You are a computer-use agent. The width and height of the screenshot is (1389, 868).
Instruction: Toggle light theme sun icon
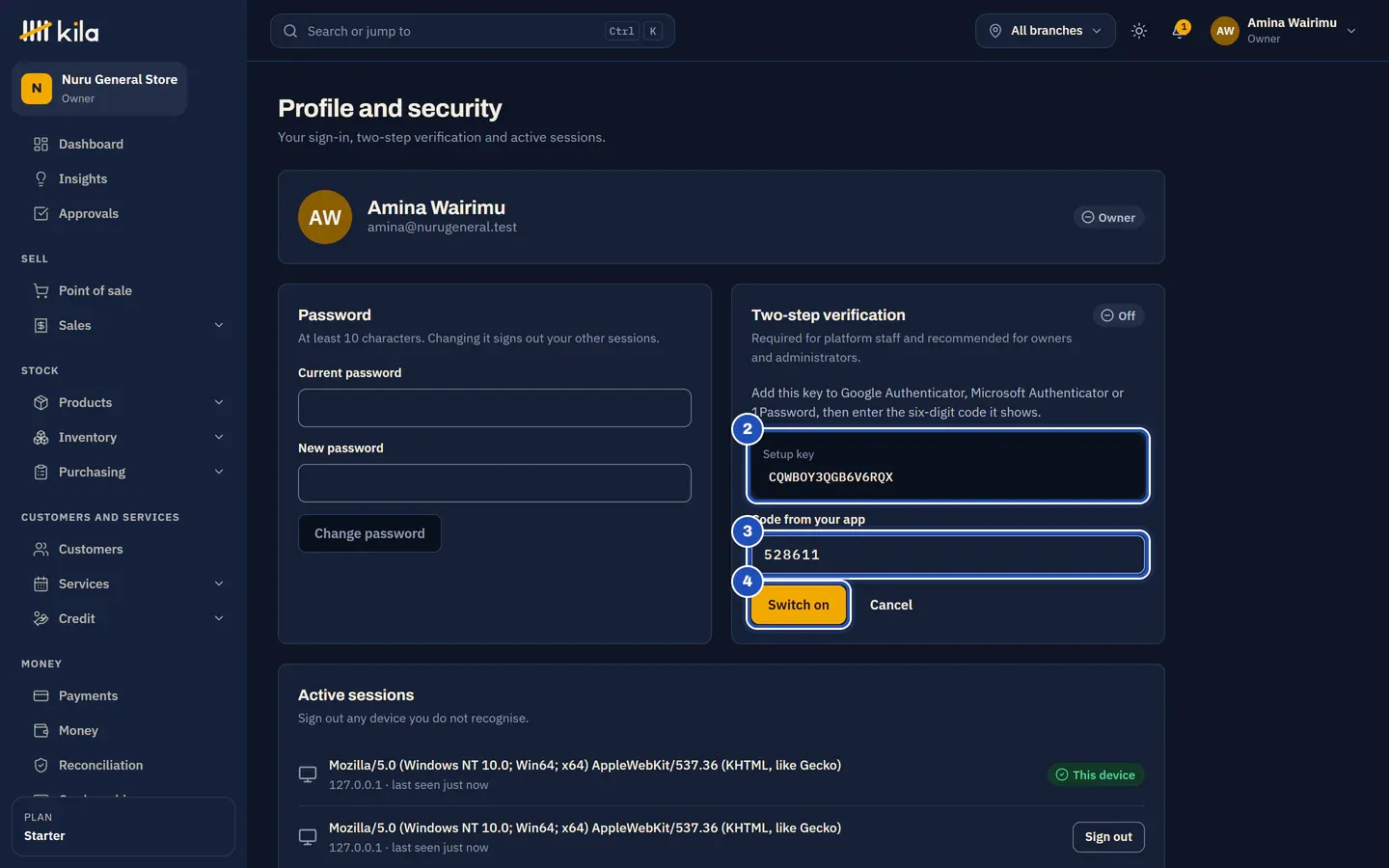1139,31
